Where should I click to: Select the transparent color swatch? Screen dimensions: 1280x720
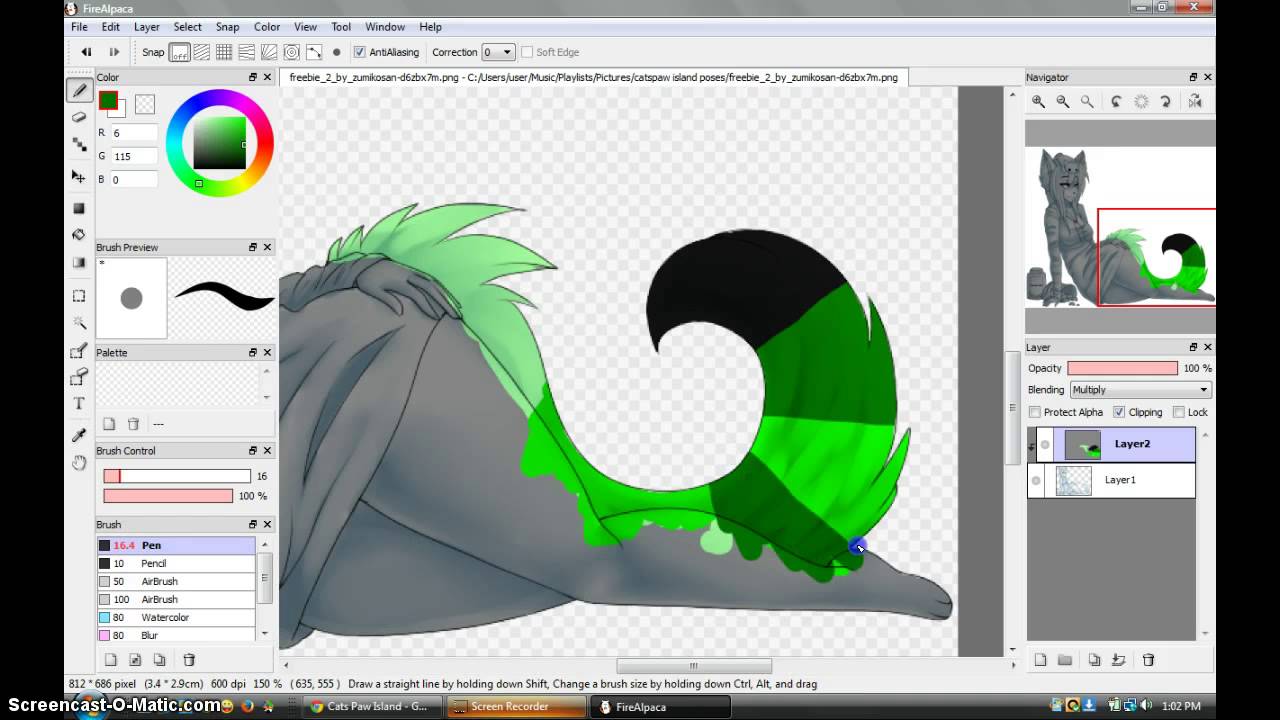145,104
